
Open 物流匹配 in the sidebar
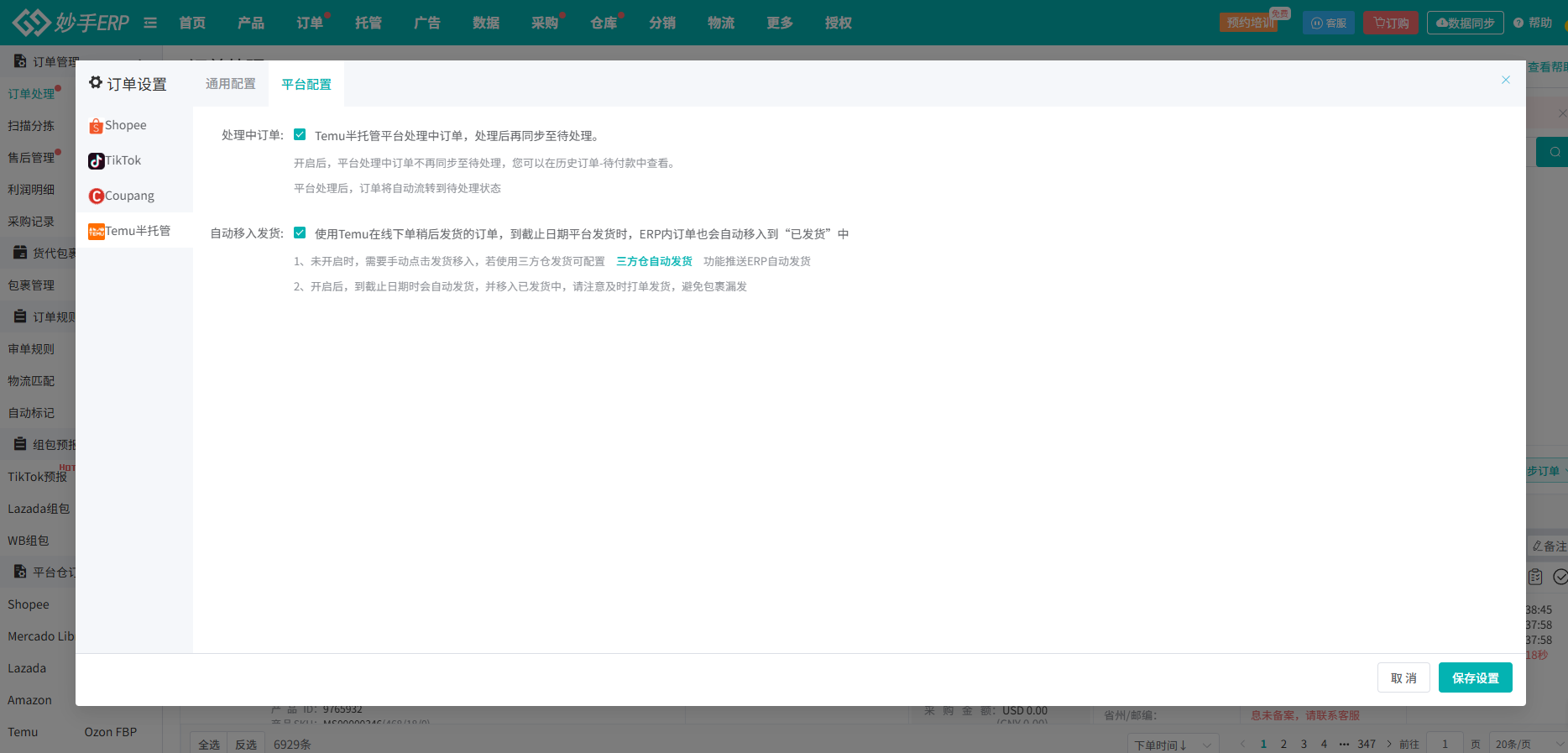point(31,380)
